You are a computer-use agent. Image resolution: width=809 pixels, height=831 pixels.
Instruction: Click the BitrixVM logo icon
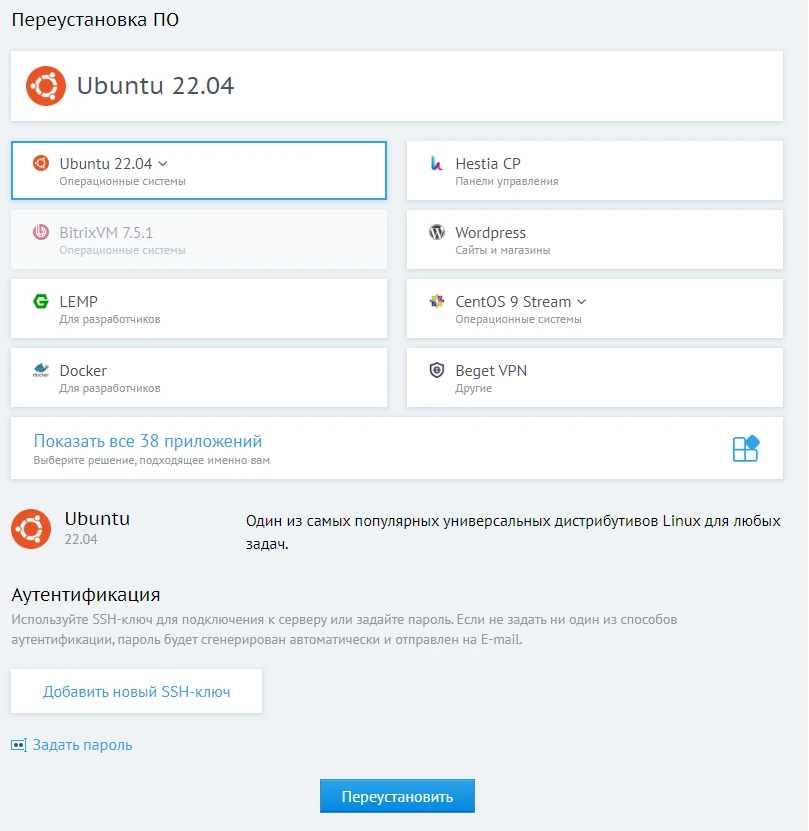click(x=41, y=232)
